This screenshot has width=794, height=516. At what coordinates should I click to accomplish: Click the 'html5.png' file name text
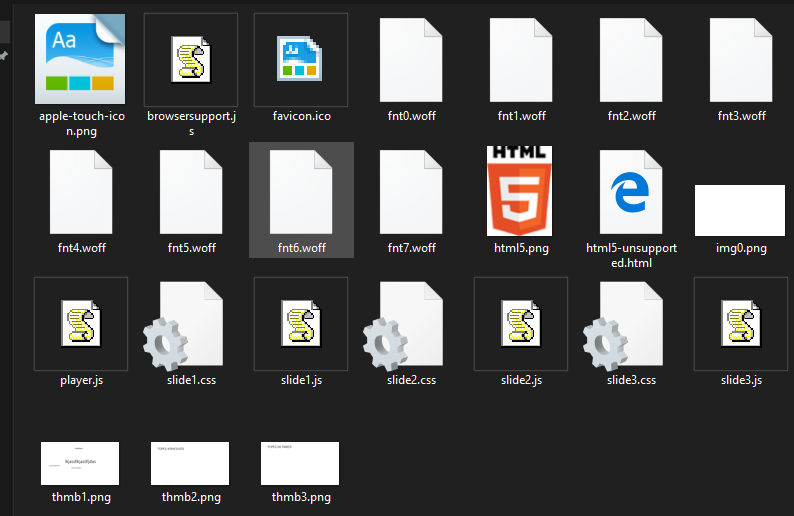tap(521, 248)
